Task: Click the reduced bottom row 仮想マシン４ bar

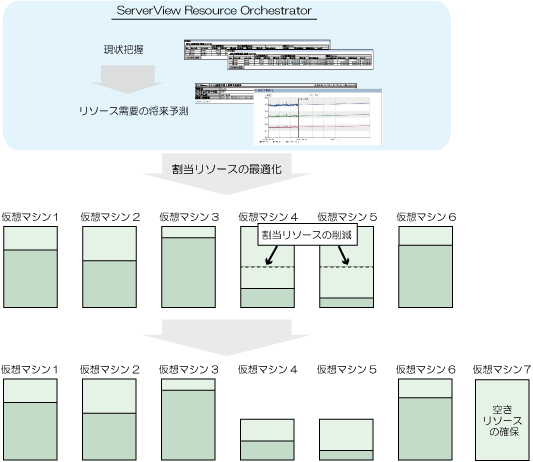Action: (267, 440)
